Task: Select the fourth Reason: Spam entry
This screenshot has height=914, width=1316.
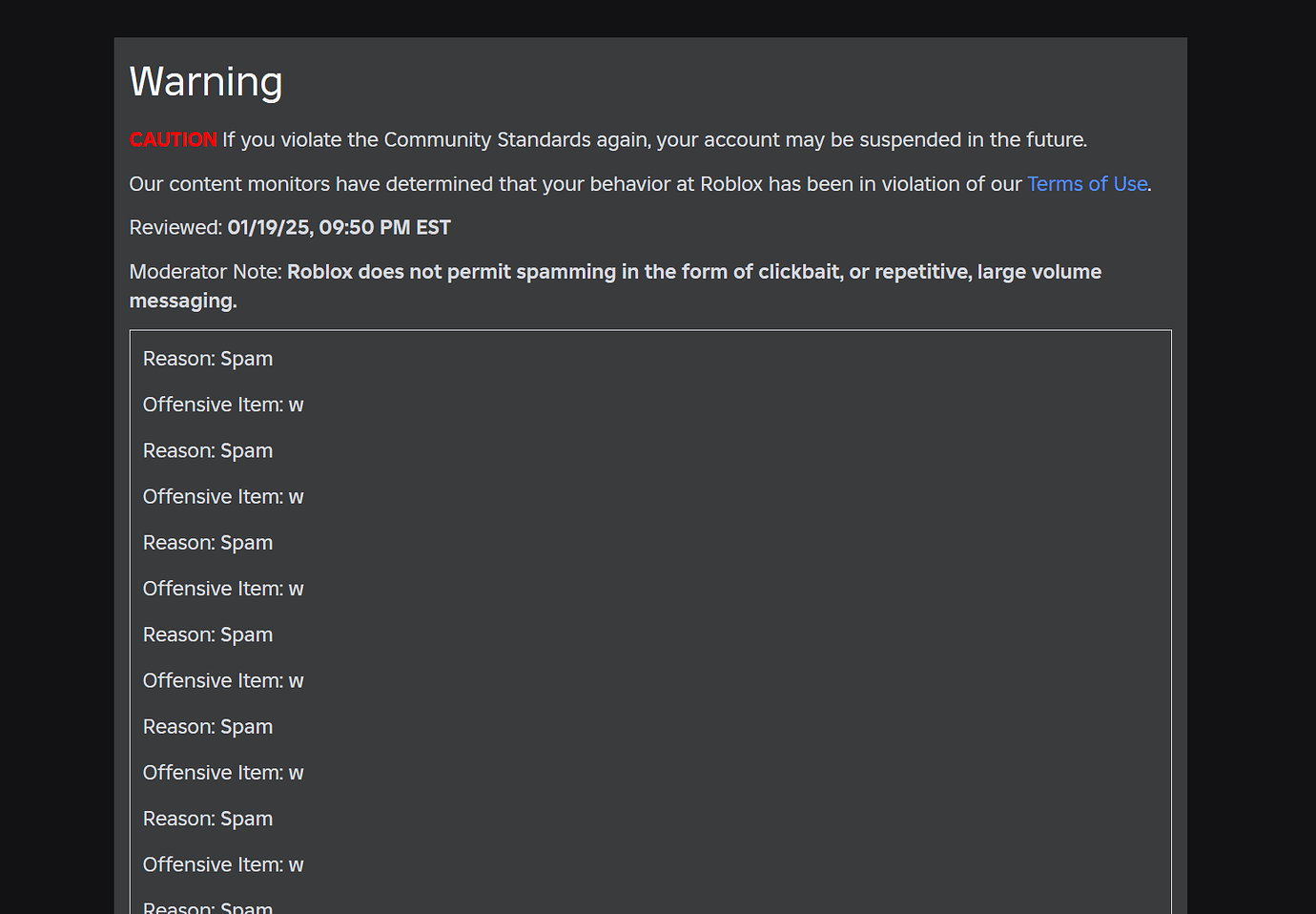Action: [x=208, y=634]
